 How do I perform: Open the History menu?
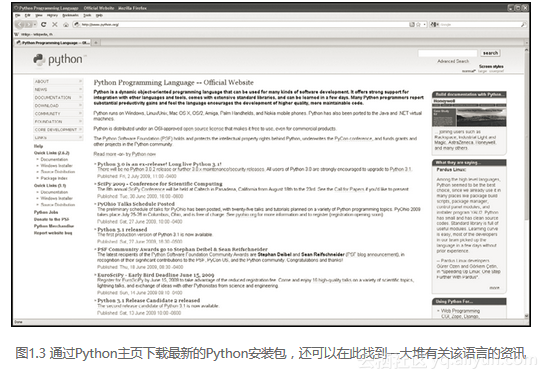coord(52,15)
